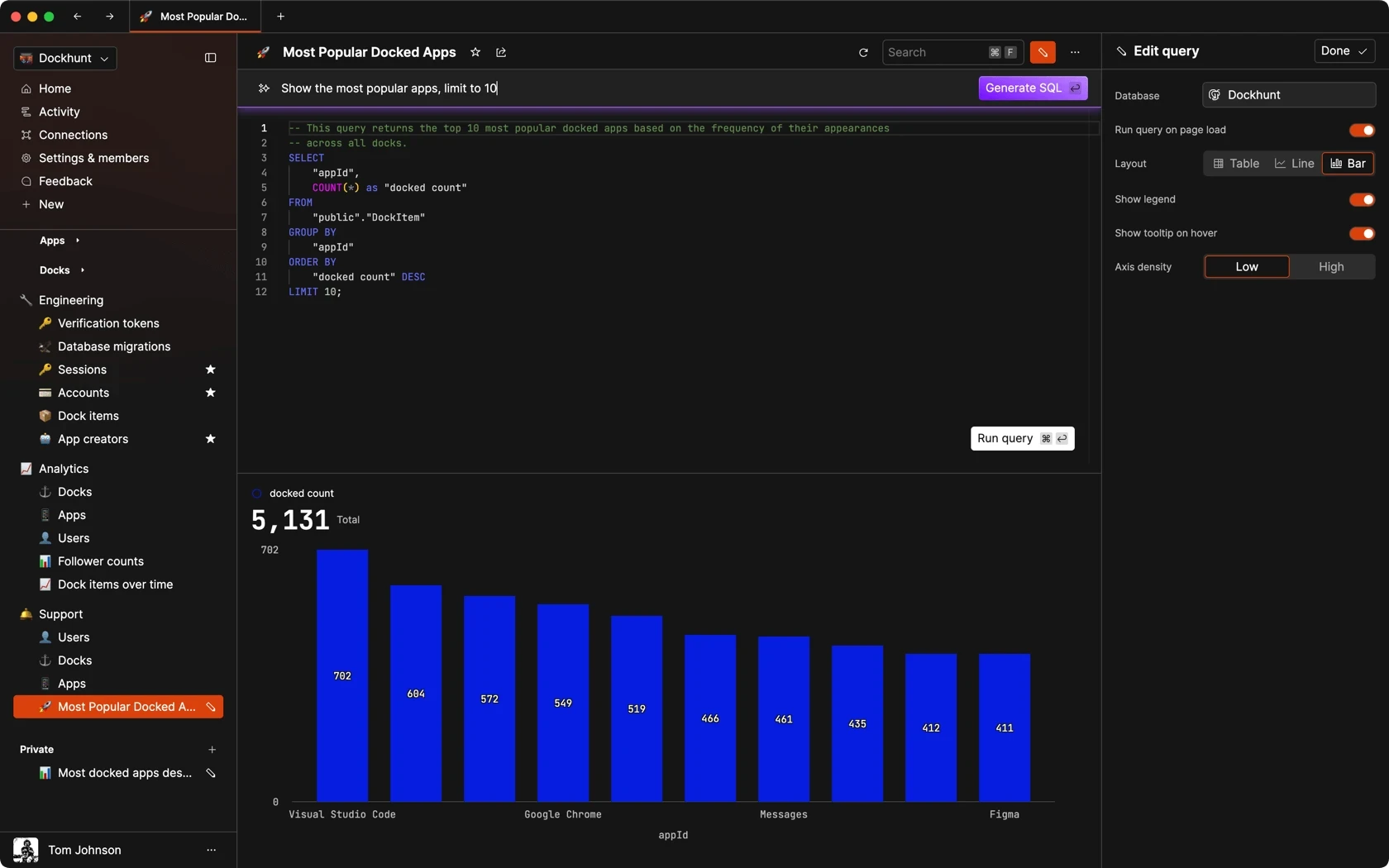Switch layout to Line
This screenshot has width=1389, height=868.
(1294, 164)
